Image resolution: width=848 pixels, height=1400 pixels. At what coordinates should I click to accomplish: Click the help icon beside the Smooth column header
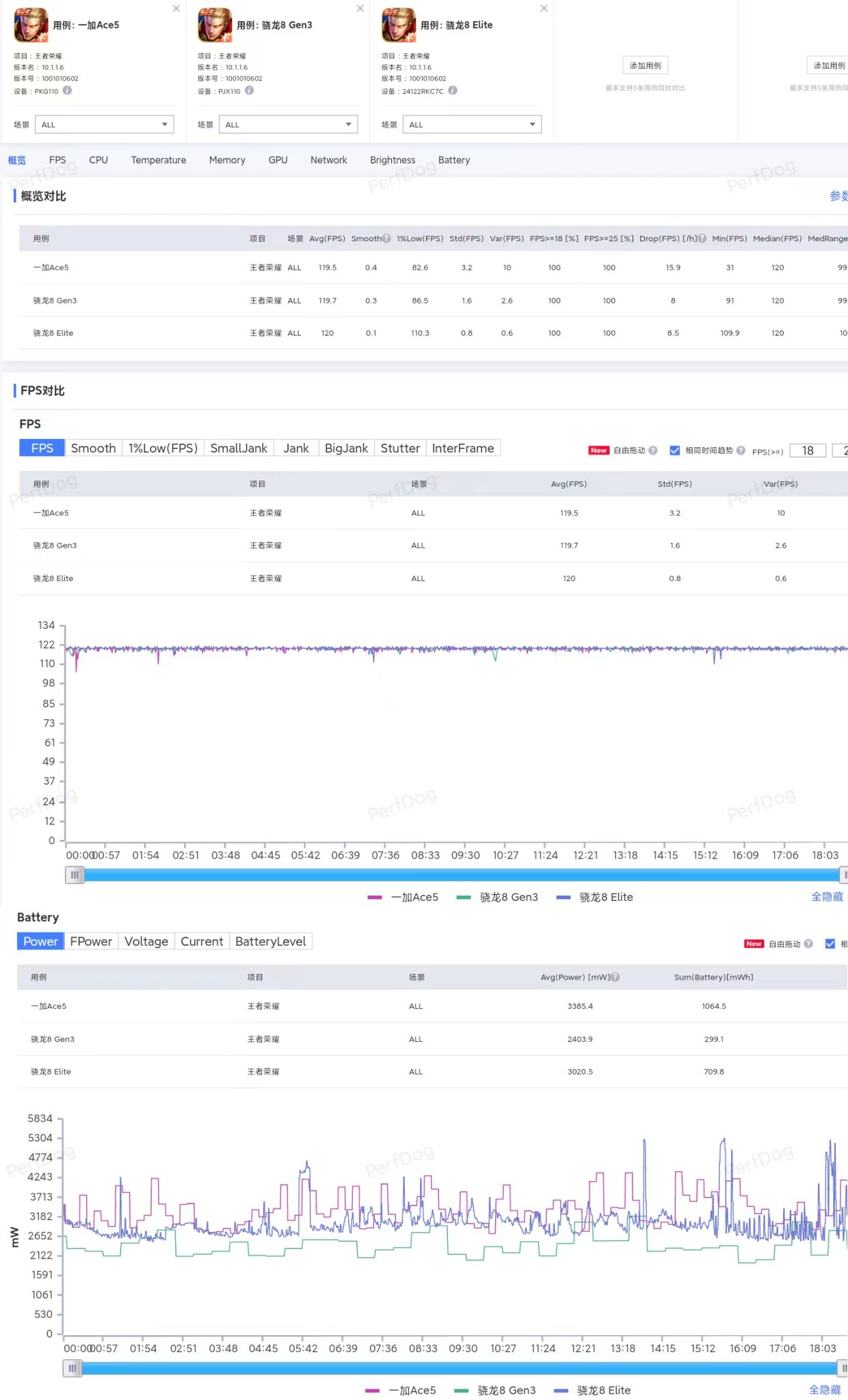pos(386,239)
